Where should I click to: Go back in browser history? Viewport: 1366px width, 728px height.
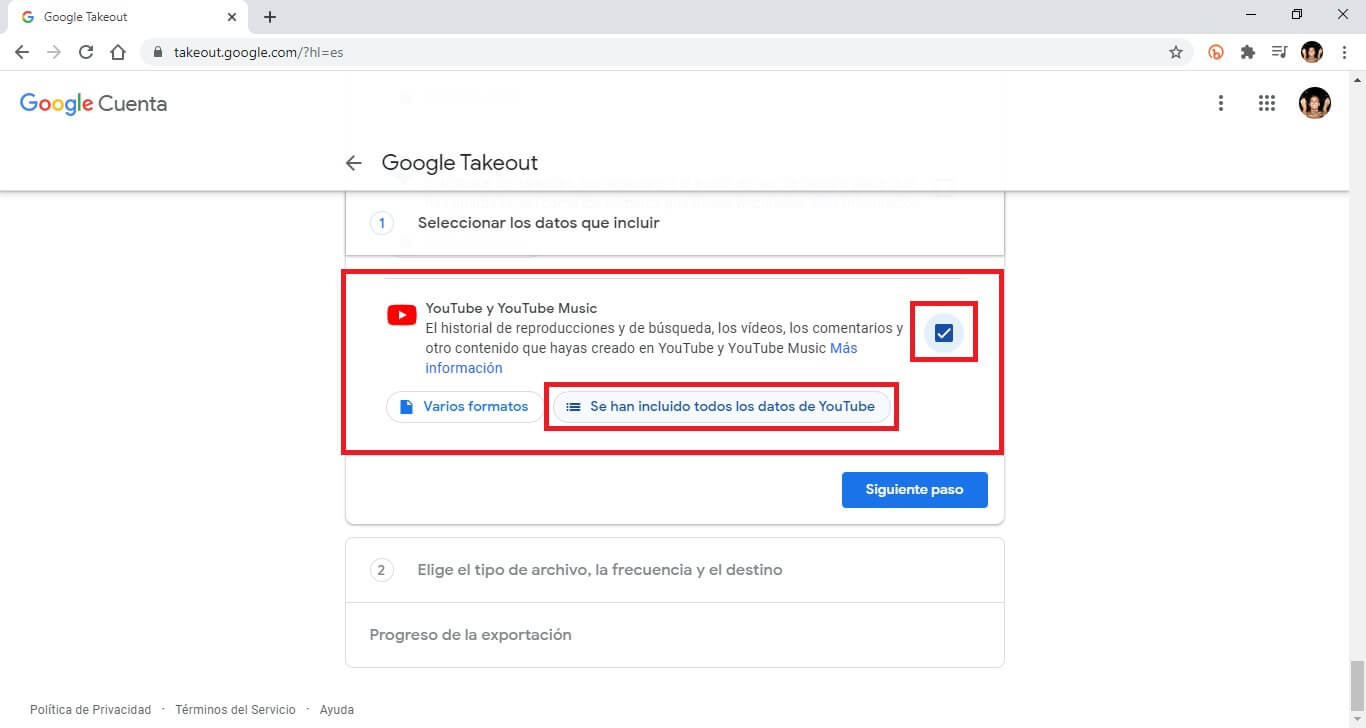click(x=22, y=52)
